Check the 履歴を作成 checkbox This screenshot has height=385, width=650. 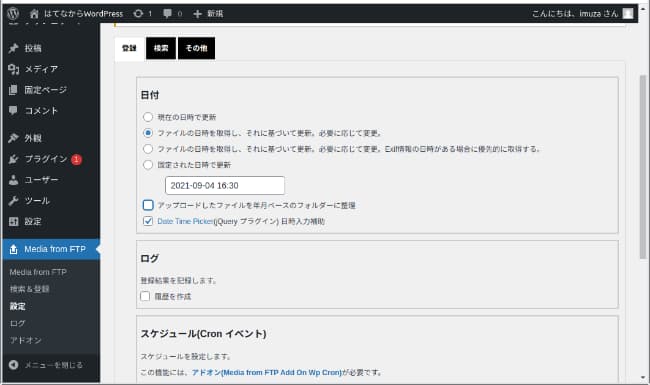pyautogui.click(x=145, y=296)
